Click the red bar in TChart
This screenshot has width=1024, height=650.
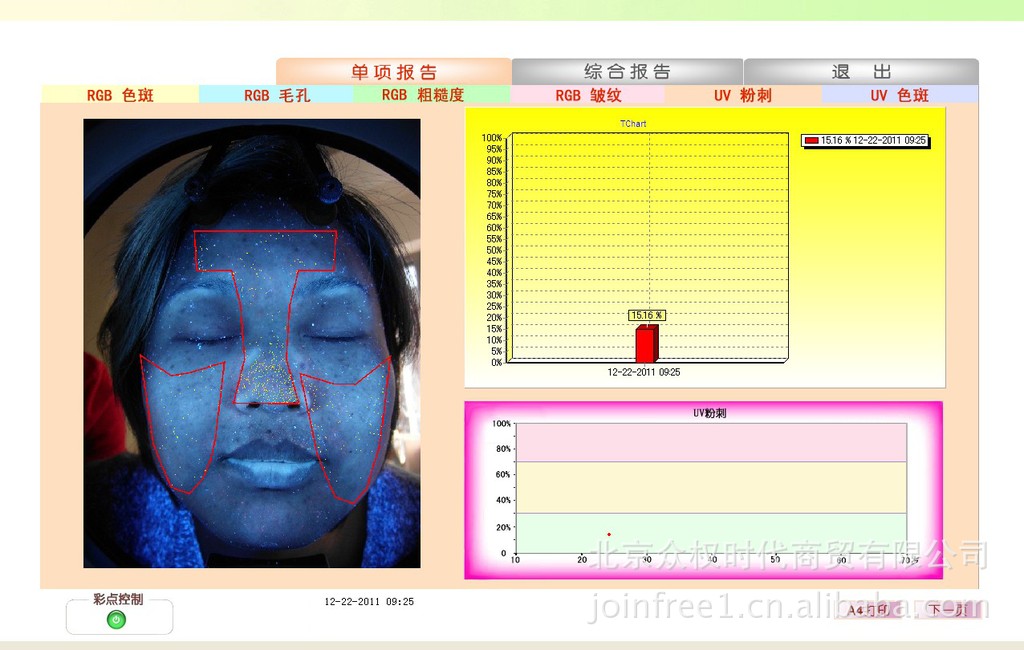tap(646, 345)
